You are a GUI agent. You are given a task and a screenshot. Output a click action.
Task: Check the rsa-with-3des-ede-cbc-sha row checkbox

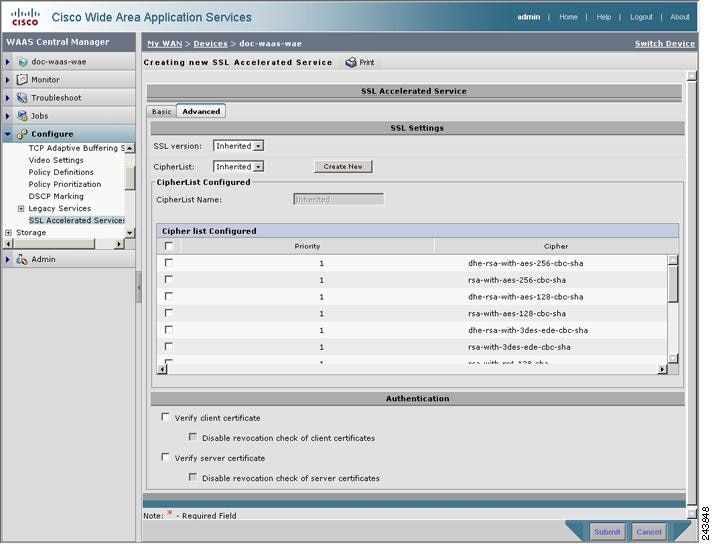click(168, 346)
